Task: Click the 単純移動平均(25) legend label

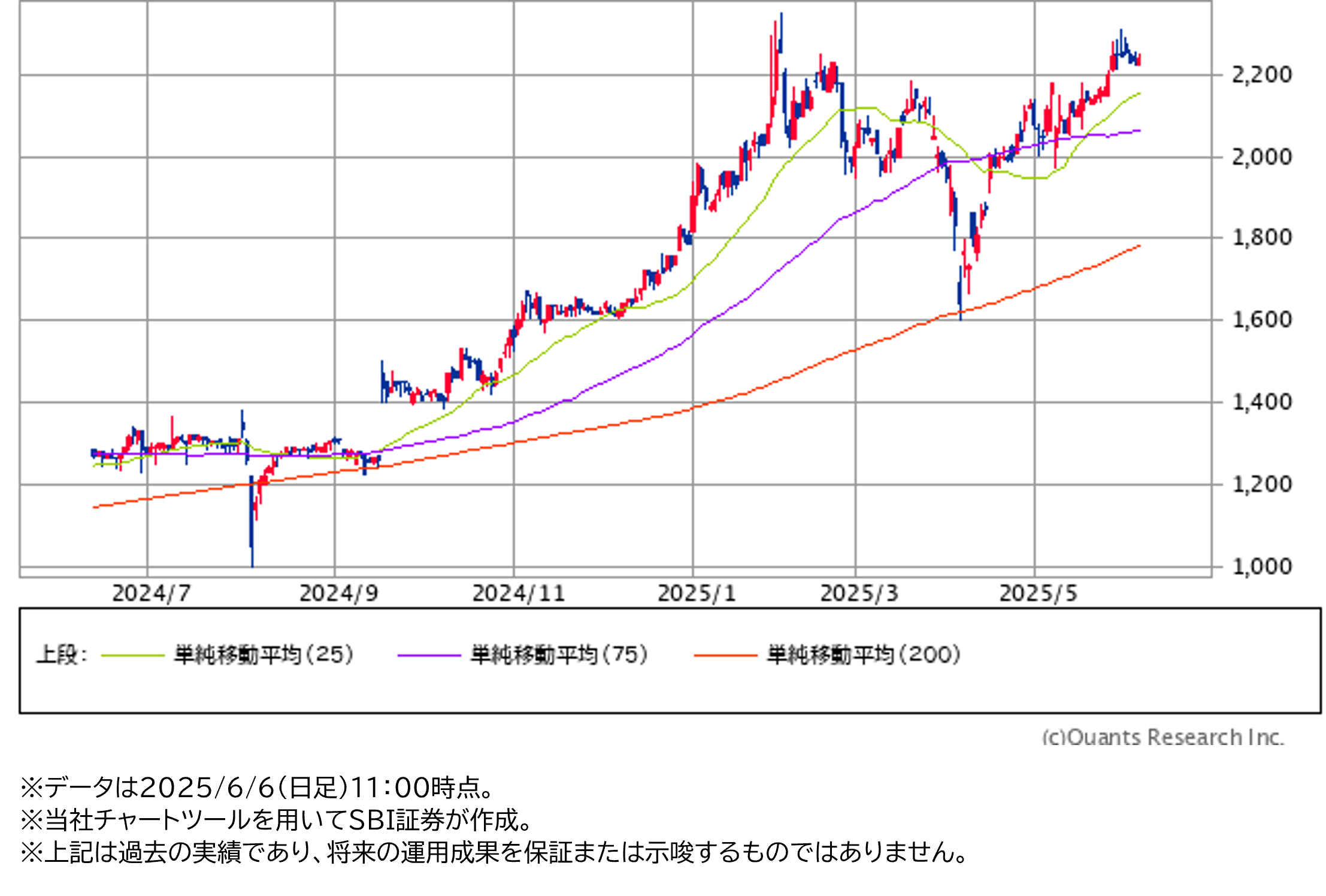Action: tap(264, 655)
